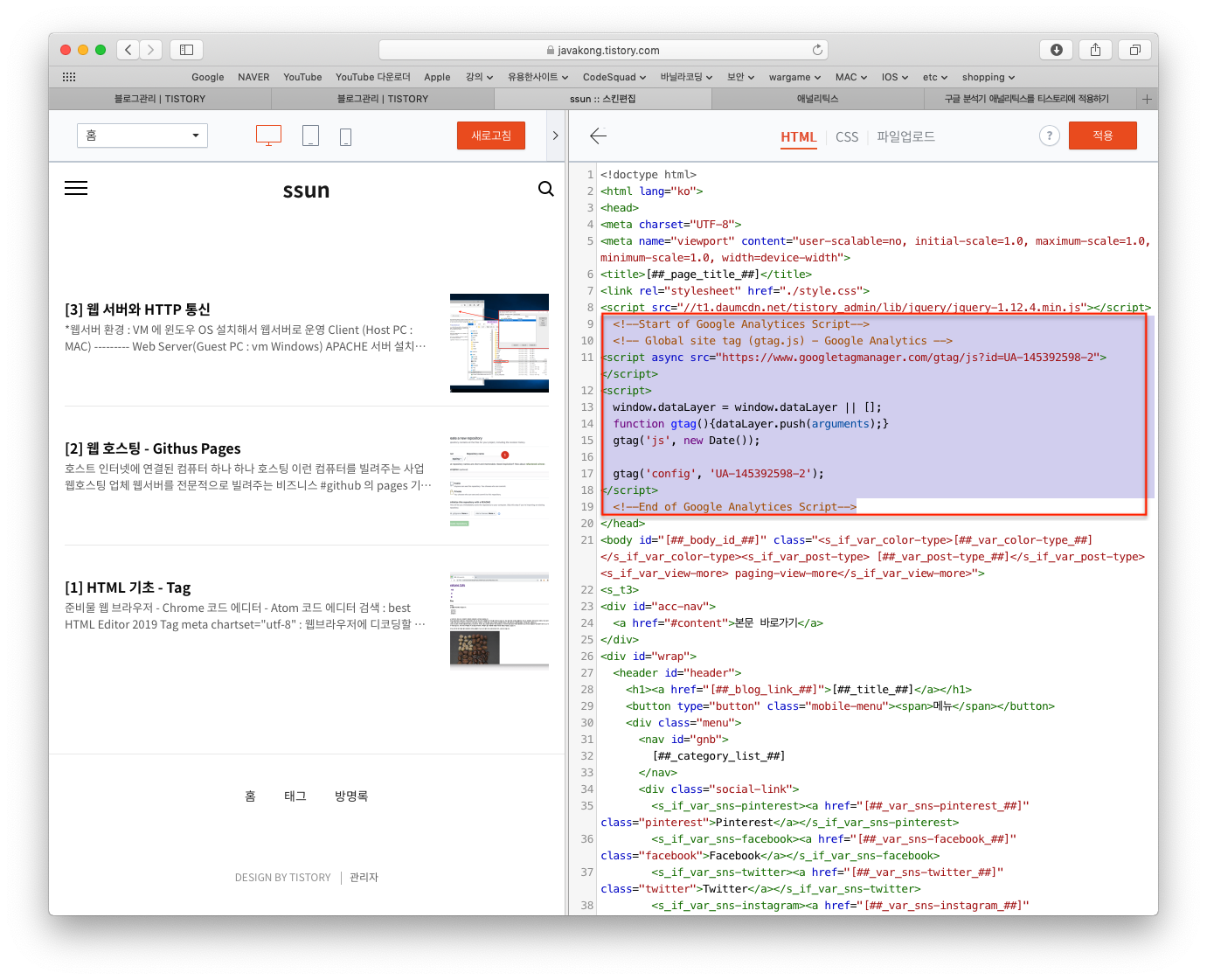The height and width of the screenshot is (980, 1207).
Task: Expand the 유용한사이트 bookmarks folder
Action: tap(538, 77)
